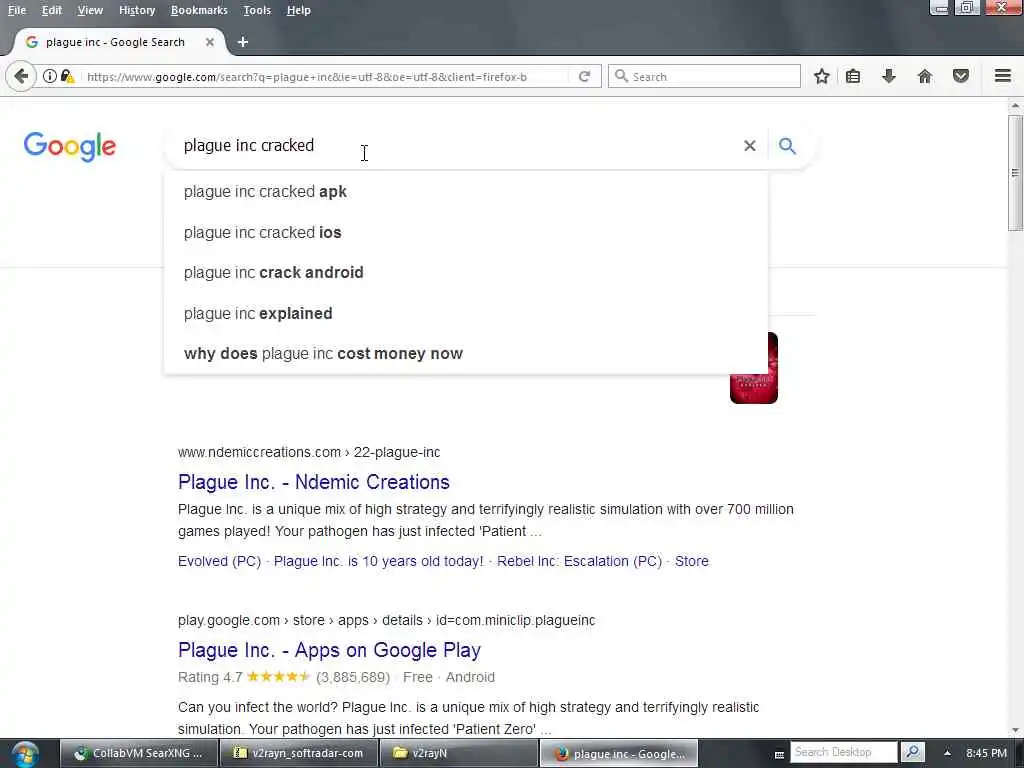This screenshot has width=1024, height=768.
Task: Open the Bookmarks menu
Action: coord(199,10)
